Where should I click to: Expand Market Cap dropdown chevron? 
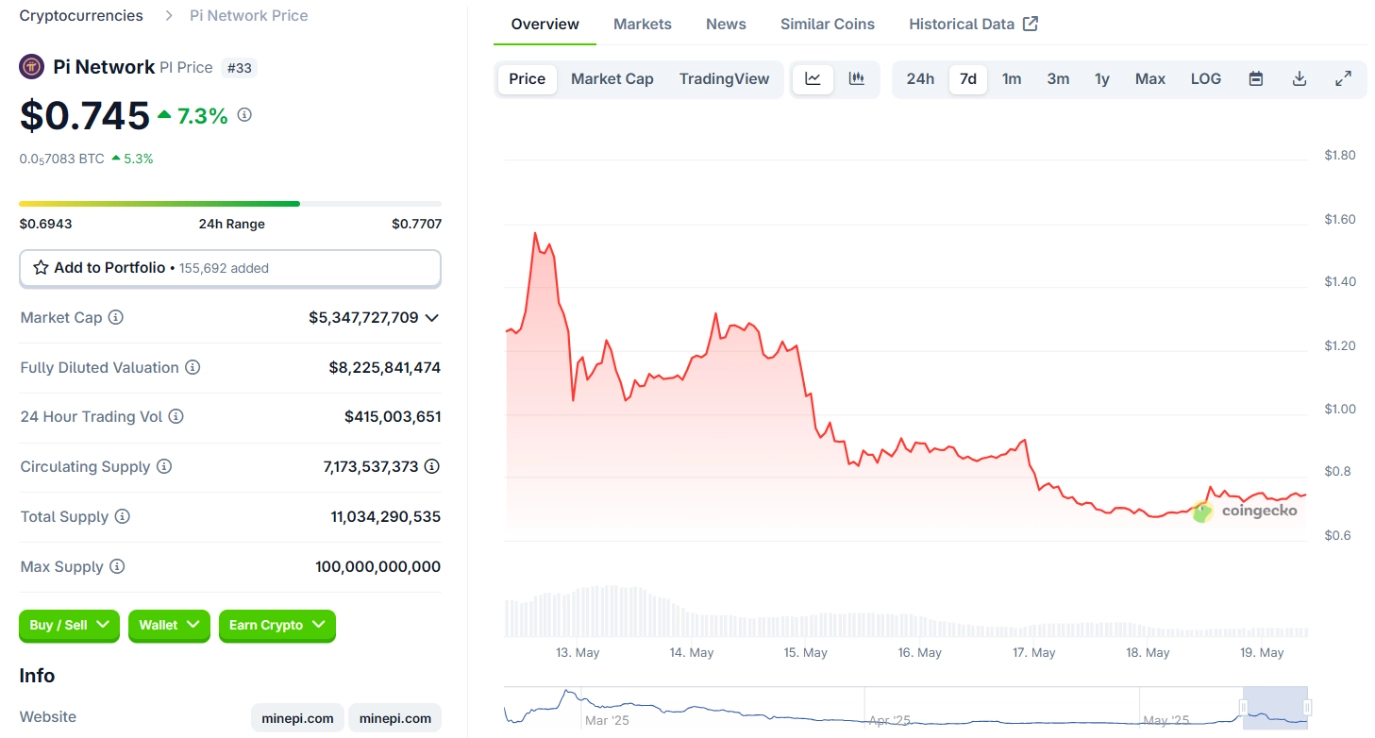click(x=432, y=317)
